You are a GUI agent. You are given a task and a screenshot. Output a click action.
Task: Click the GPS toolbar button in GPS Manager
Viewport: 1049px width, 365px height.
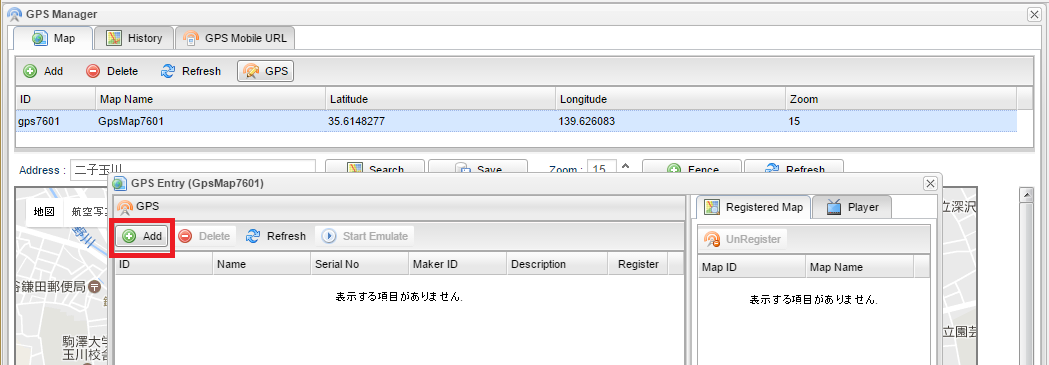coord(266,71)
